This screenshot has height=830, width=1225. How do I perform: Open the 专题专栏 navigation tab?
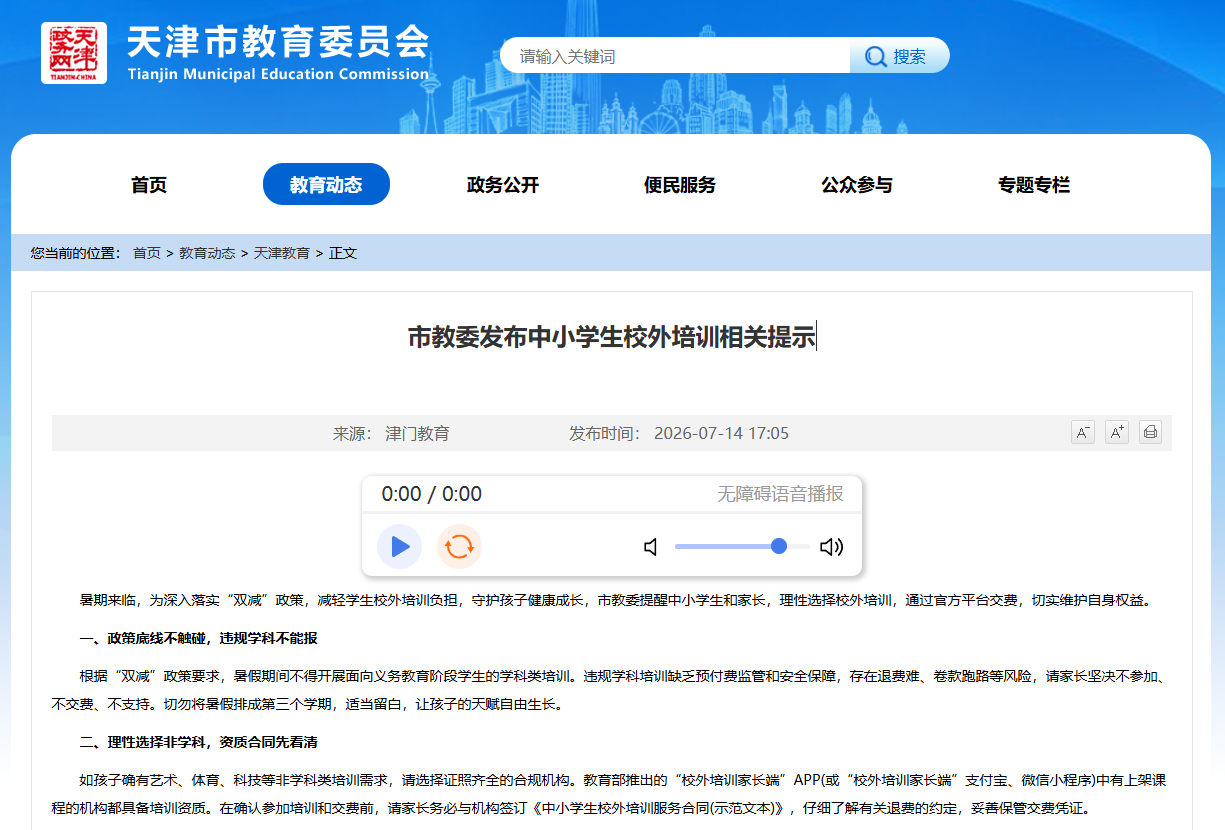click(1034, 184)
